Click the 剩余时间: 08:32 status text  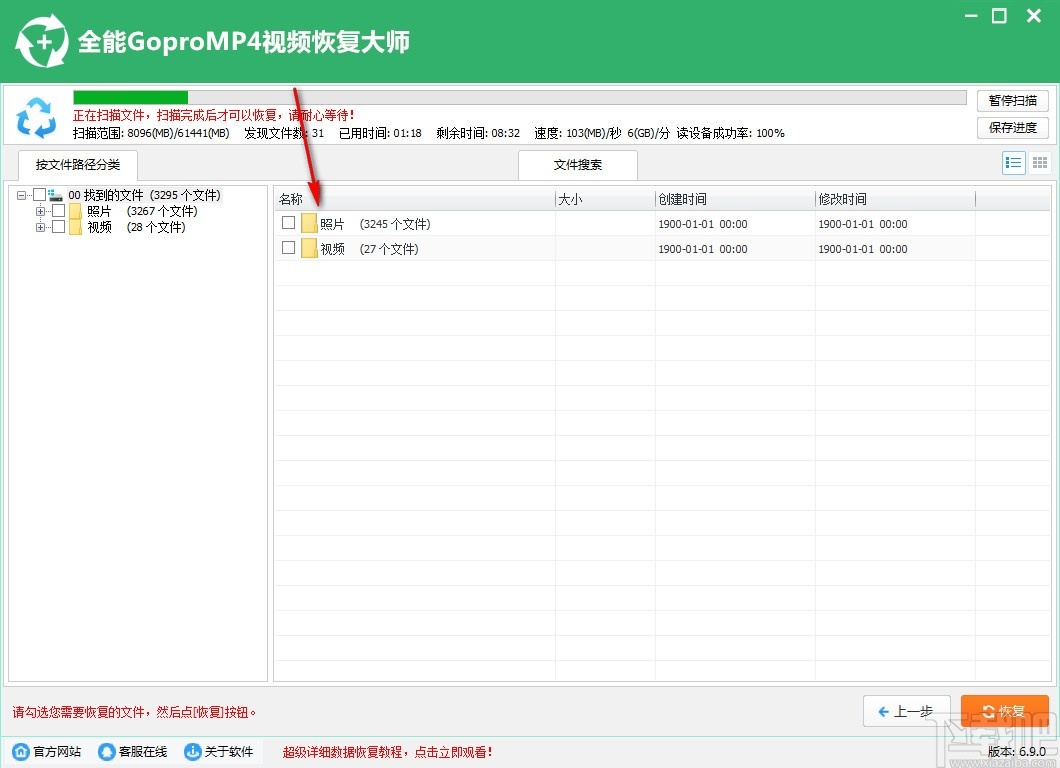[x=478, y=133]
